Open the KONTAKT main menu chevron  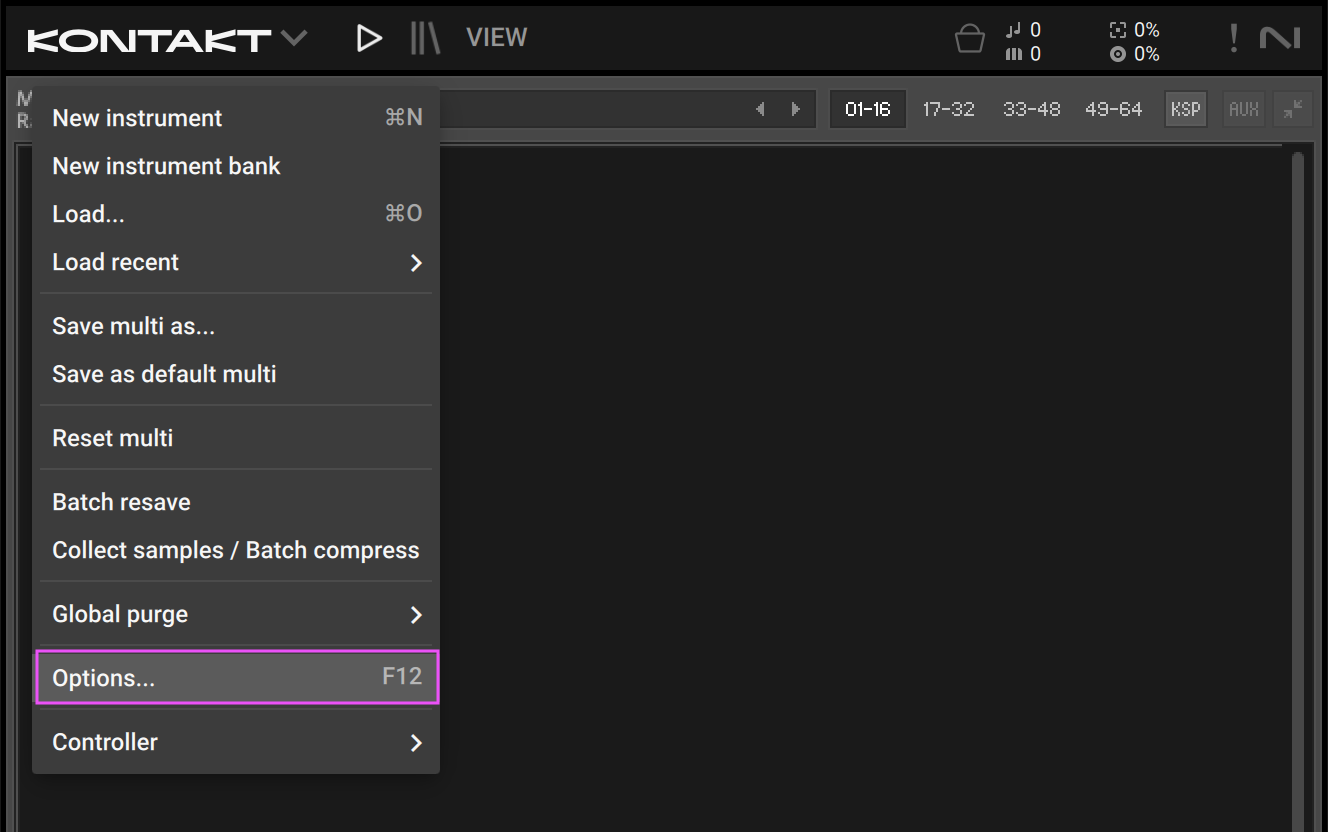pyautogui.click(x=293, y=37)
